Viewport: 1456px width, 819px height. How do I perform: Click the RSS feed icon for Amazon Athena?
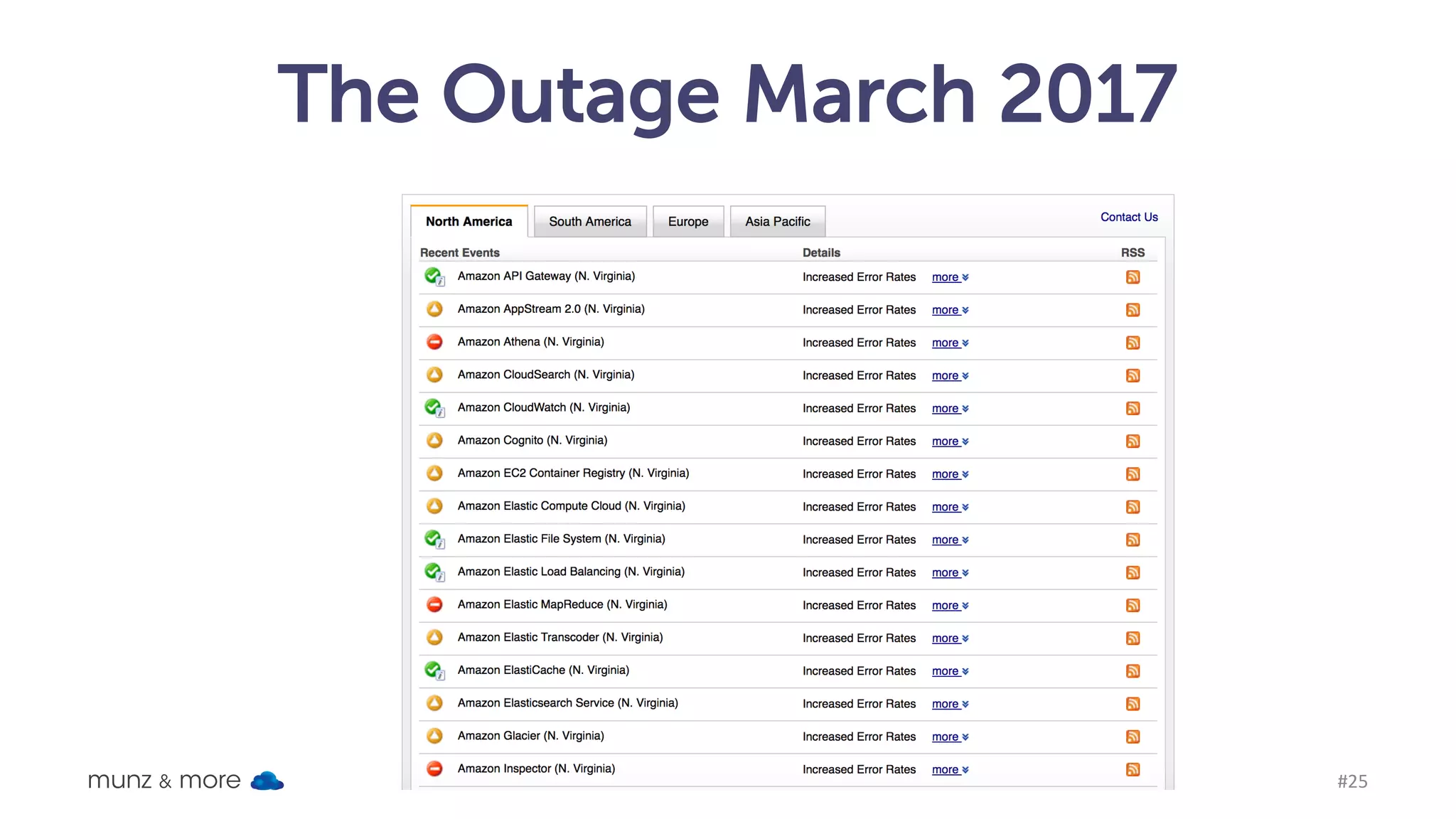tap(1133, 343)
